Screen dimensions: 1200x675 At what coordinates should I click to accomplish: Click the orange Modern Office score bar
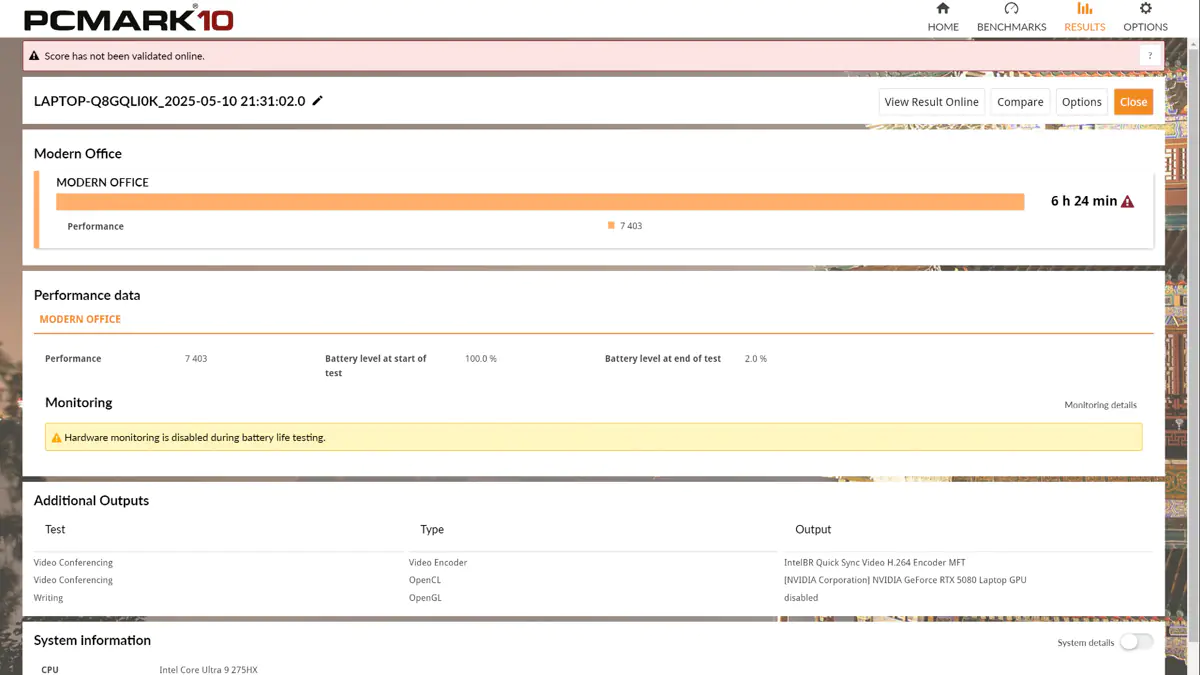coord(540,202)
